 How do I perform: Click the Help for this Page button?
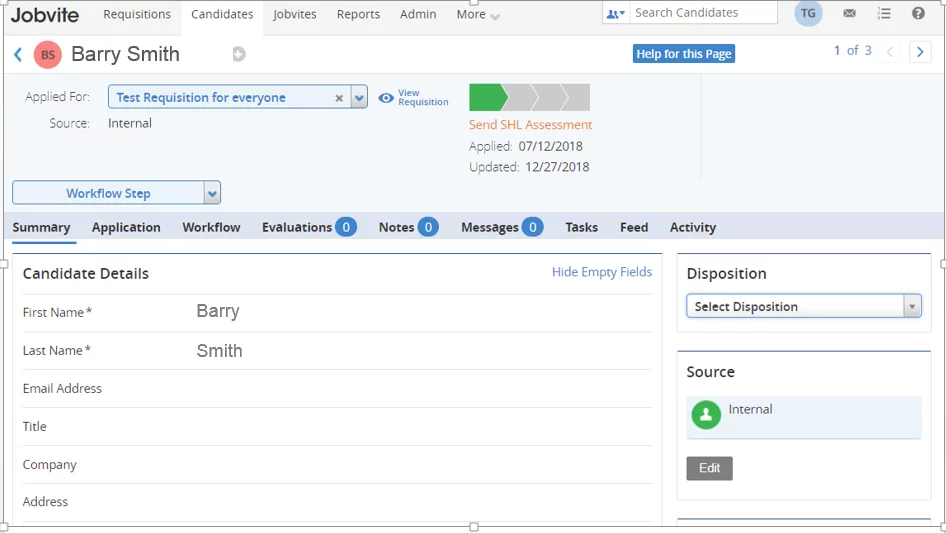coord(684,54)
